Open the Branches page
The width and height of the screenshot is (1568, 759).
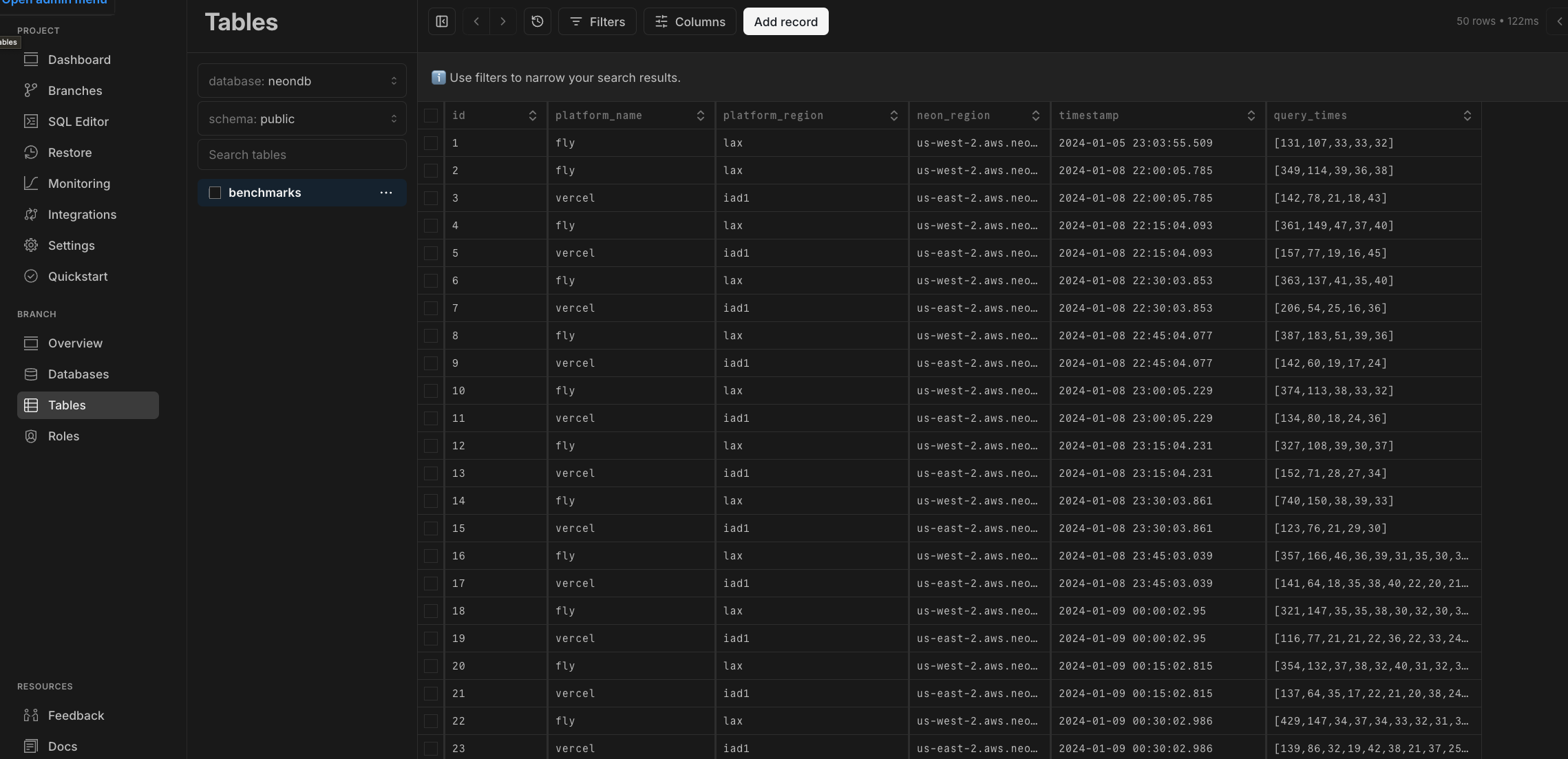[74, 91]
